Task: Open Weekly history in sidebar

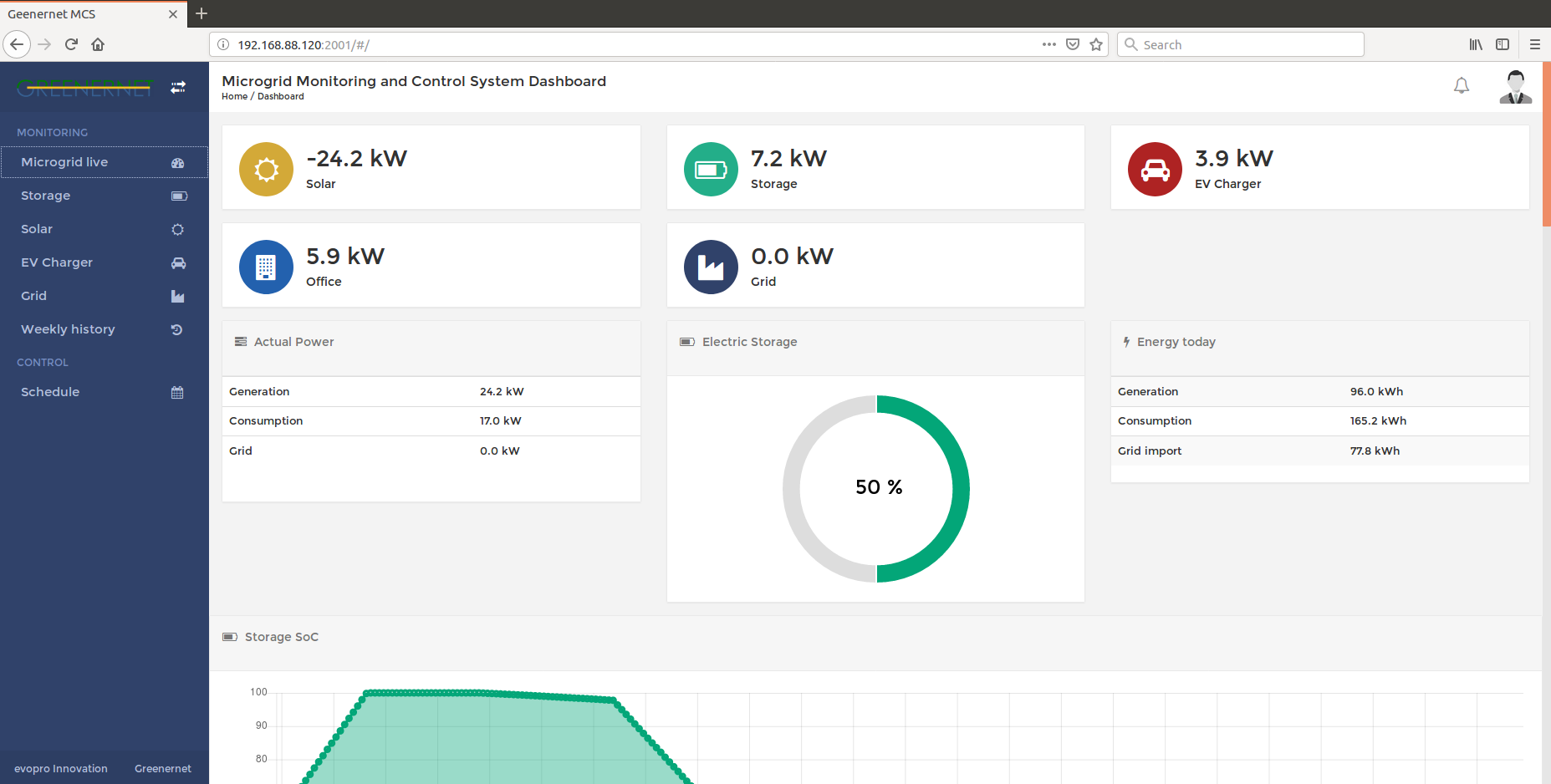Action: coord(104,329)
